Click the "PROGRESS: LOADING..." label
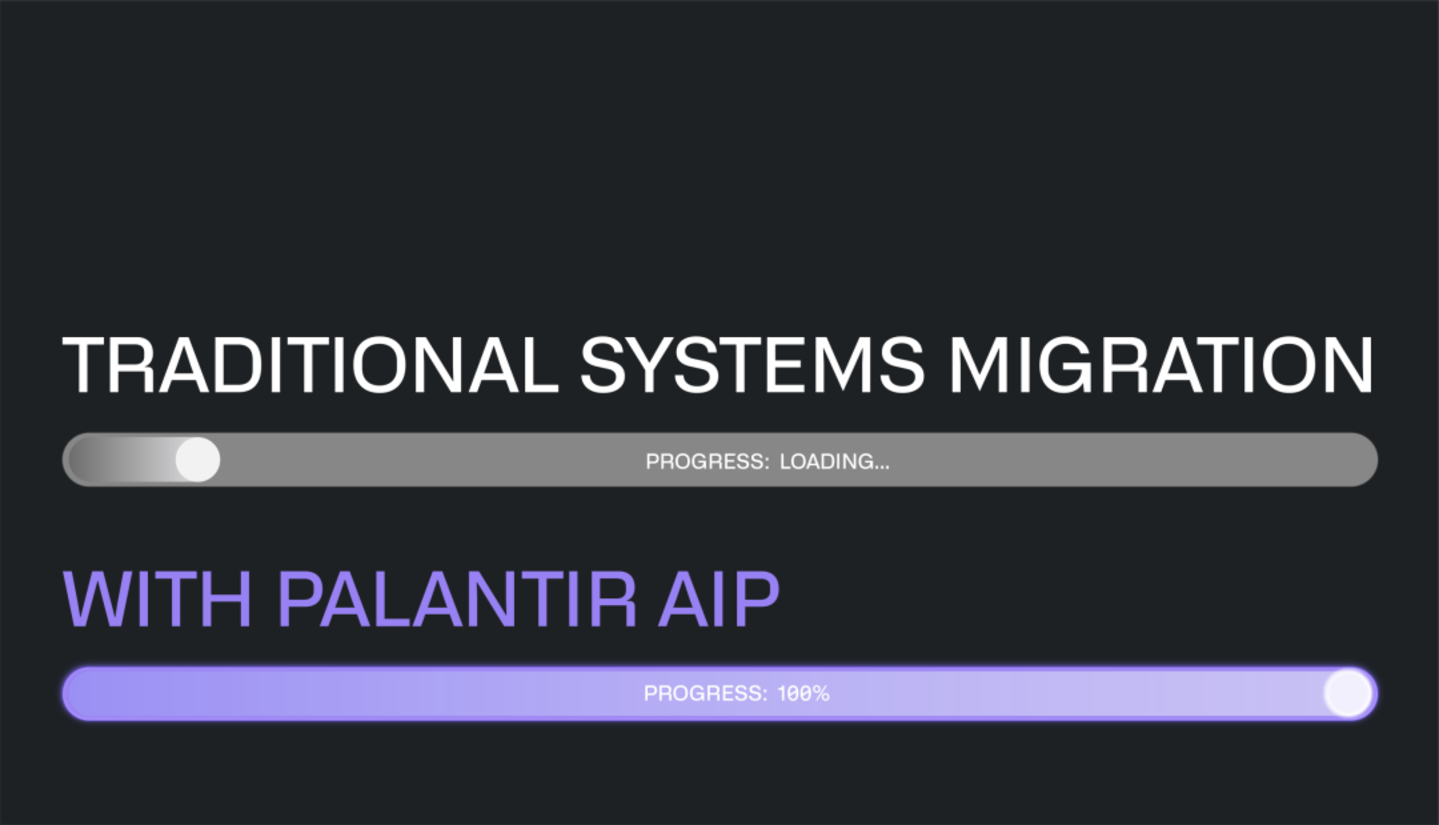This screenshot has height=825, width=1439. click(x=767, y=462)
